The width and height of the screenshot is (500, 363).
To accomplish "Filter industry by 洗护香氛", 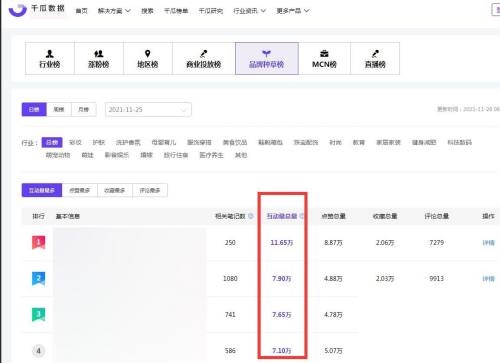I will 128,142.
